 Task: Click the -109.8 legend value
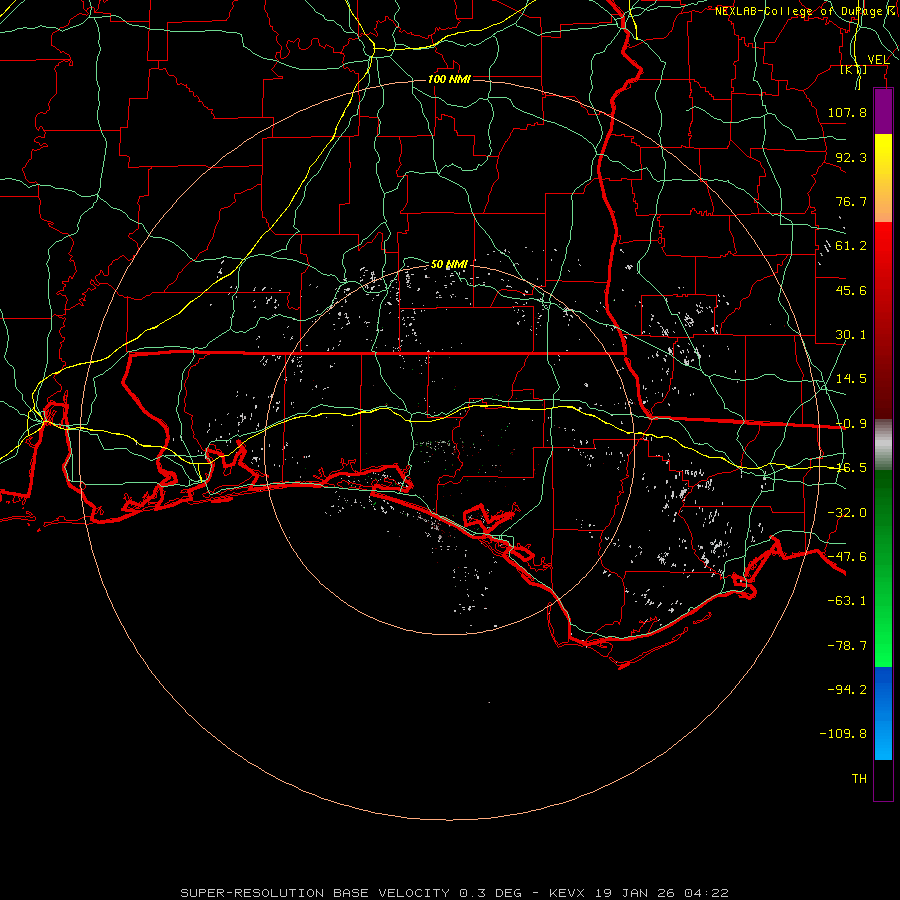843,734
